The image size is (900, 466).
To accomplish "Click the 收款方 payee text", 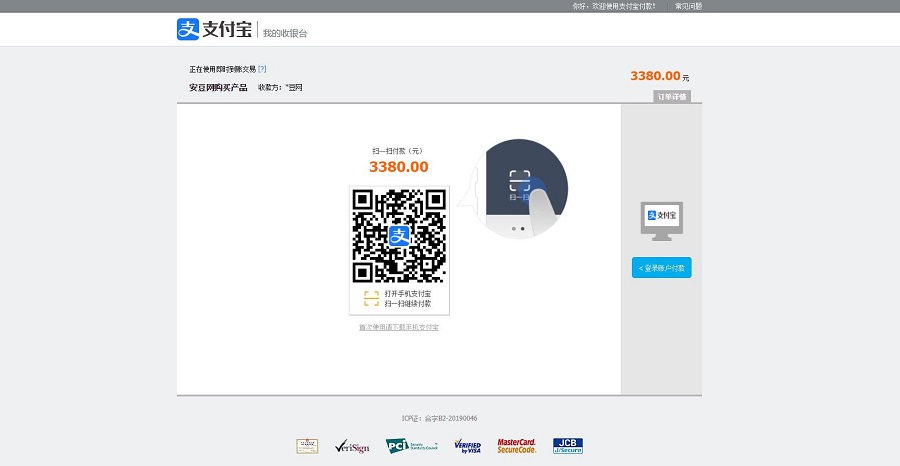I will coord(280,88).
